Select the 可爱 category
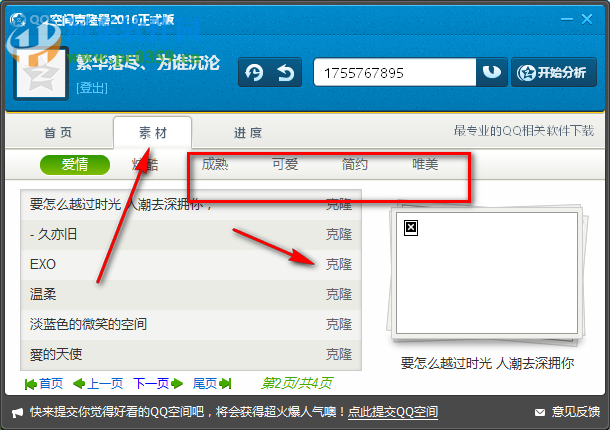 click(x=285, y=164)
